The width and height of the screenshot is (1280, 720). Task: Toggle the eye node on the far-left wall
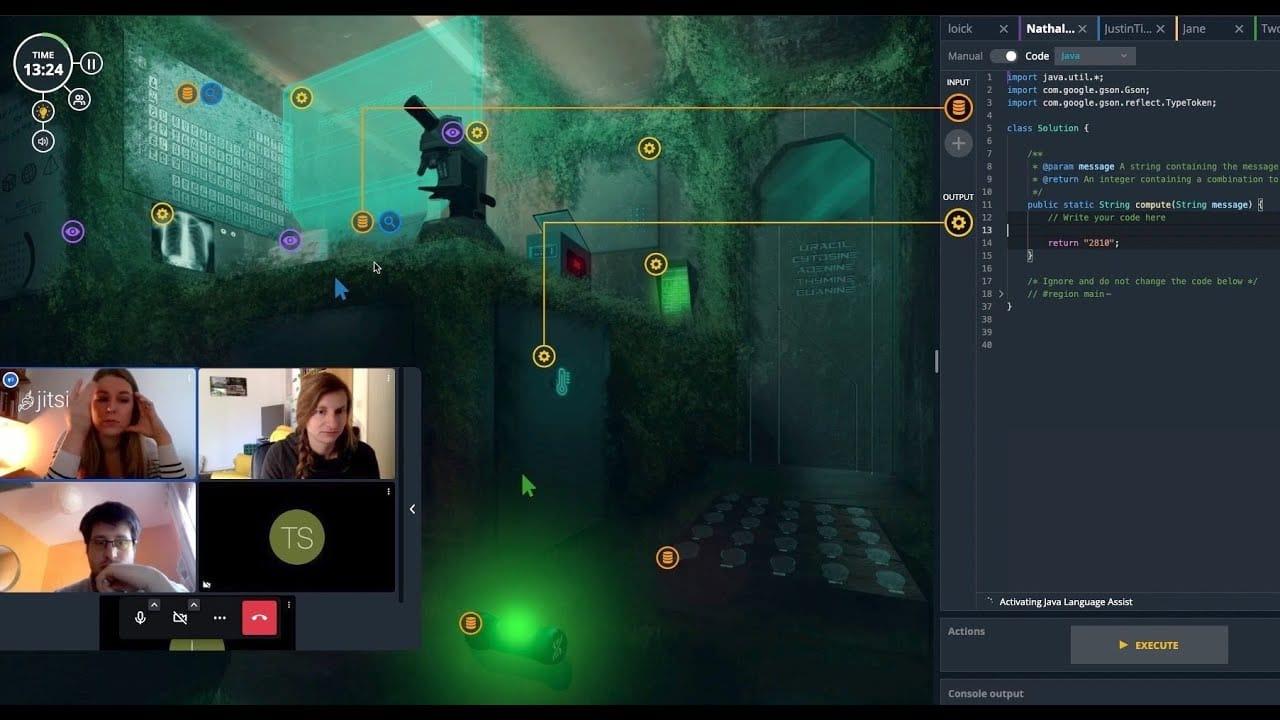pyautogui.click(x=72, y=232)
